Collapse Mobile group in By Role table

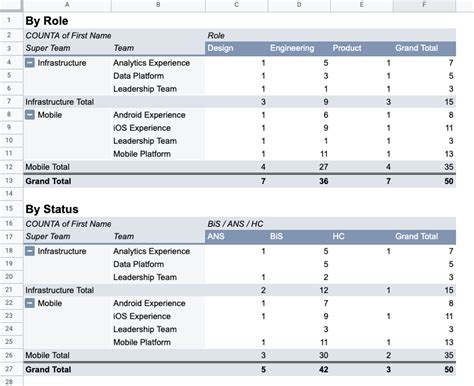point(30,115)
